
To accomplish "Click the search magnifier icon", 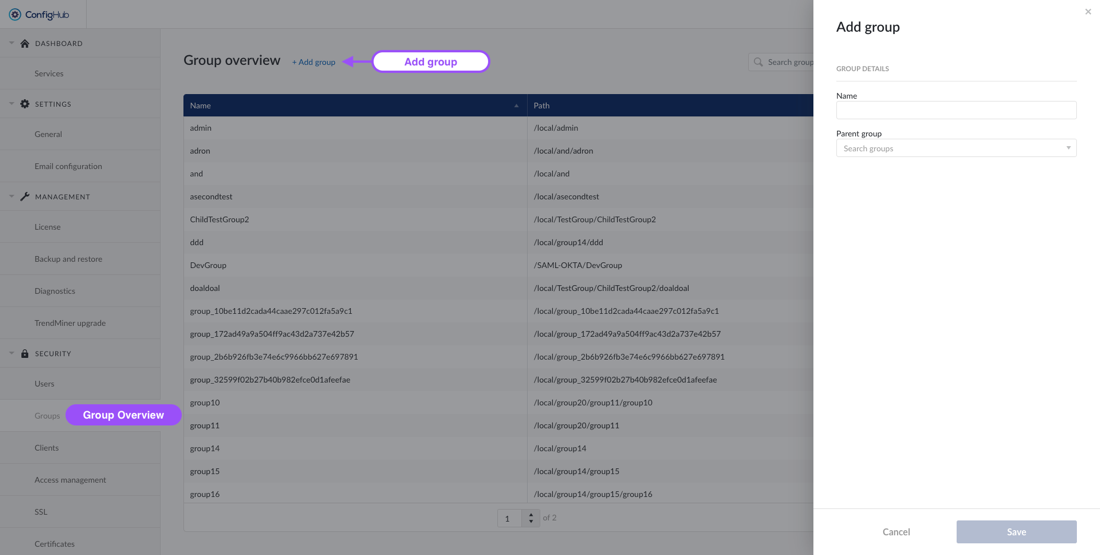I will 759,62.
